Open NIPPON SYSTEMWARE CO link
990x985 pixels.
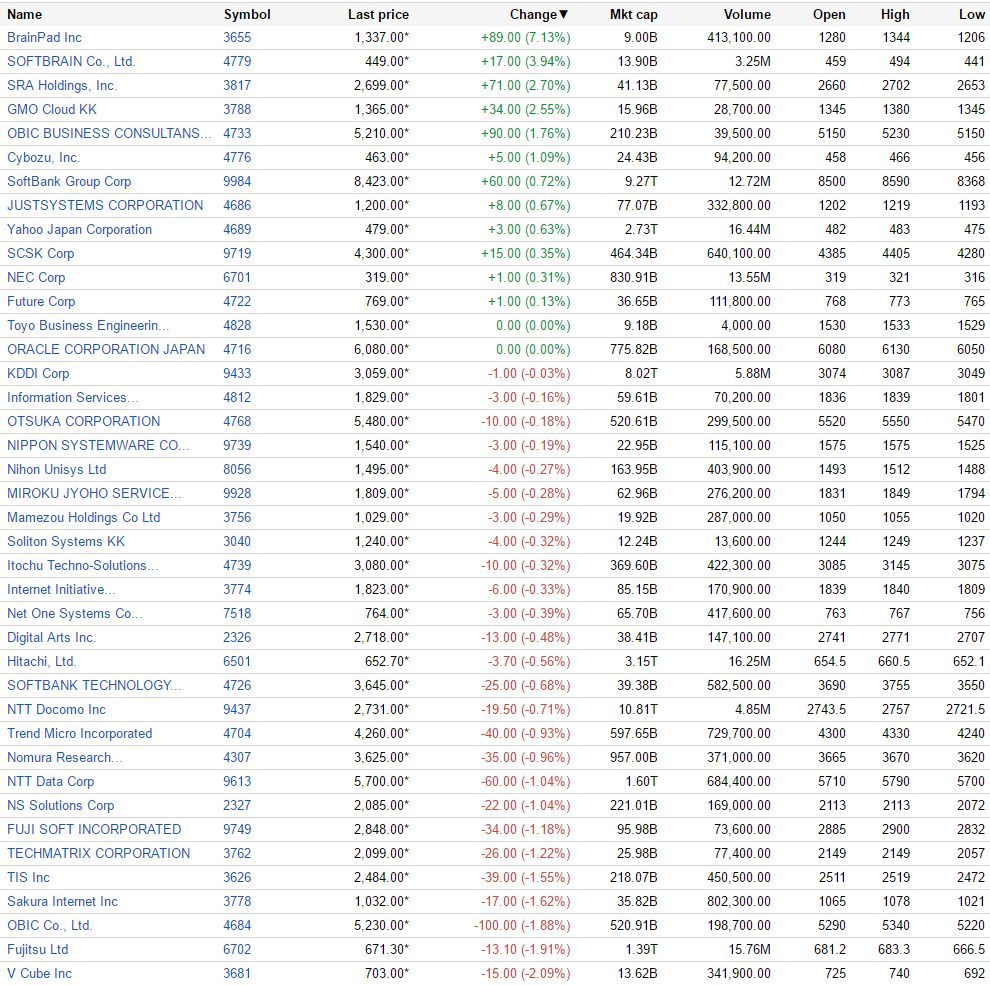click(x=98, y=445)
